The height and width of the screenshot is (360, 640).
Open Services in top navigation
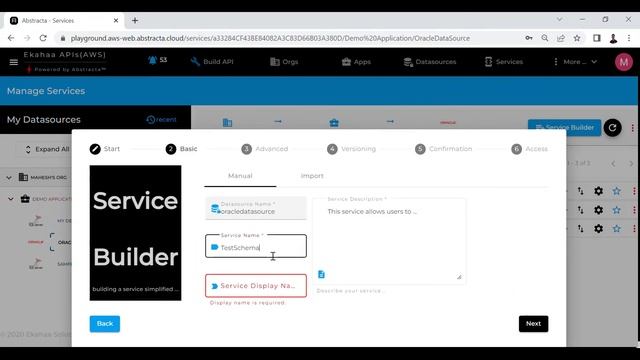504,62
